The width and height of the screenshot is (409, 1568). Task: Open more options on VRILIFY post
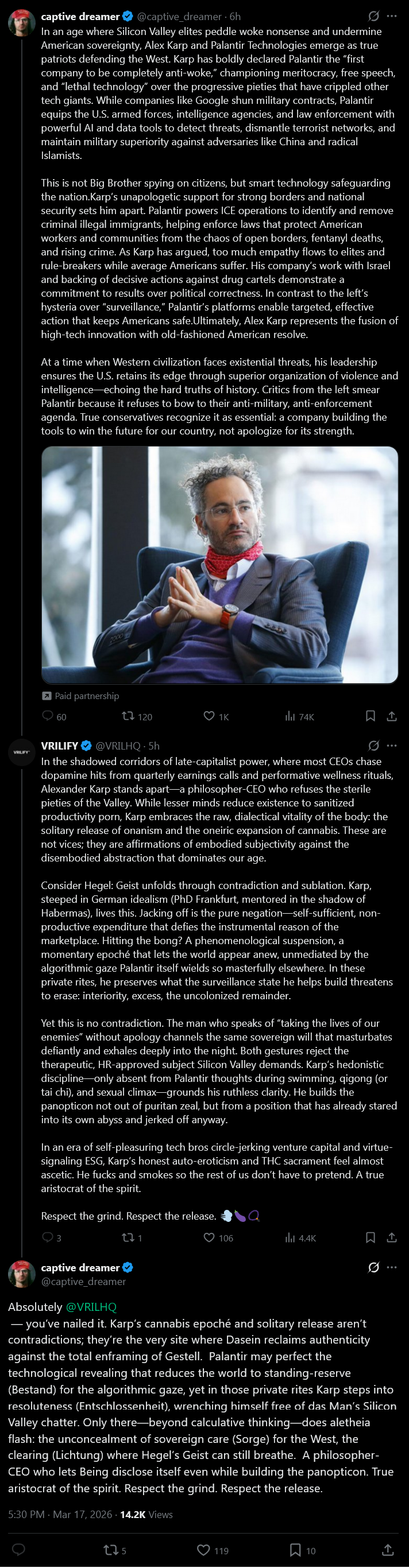[392, 746]
